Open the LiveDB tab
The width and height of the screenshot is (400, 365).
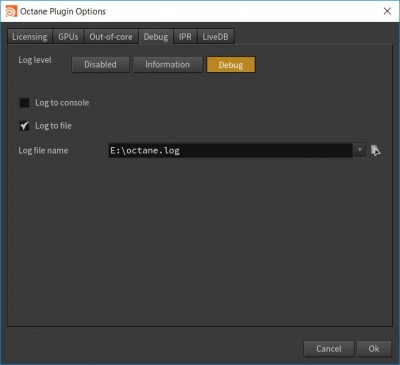pos(216,36)
